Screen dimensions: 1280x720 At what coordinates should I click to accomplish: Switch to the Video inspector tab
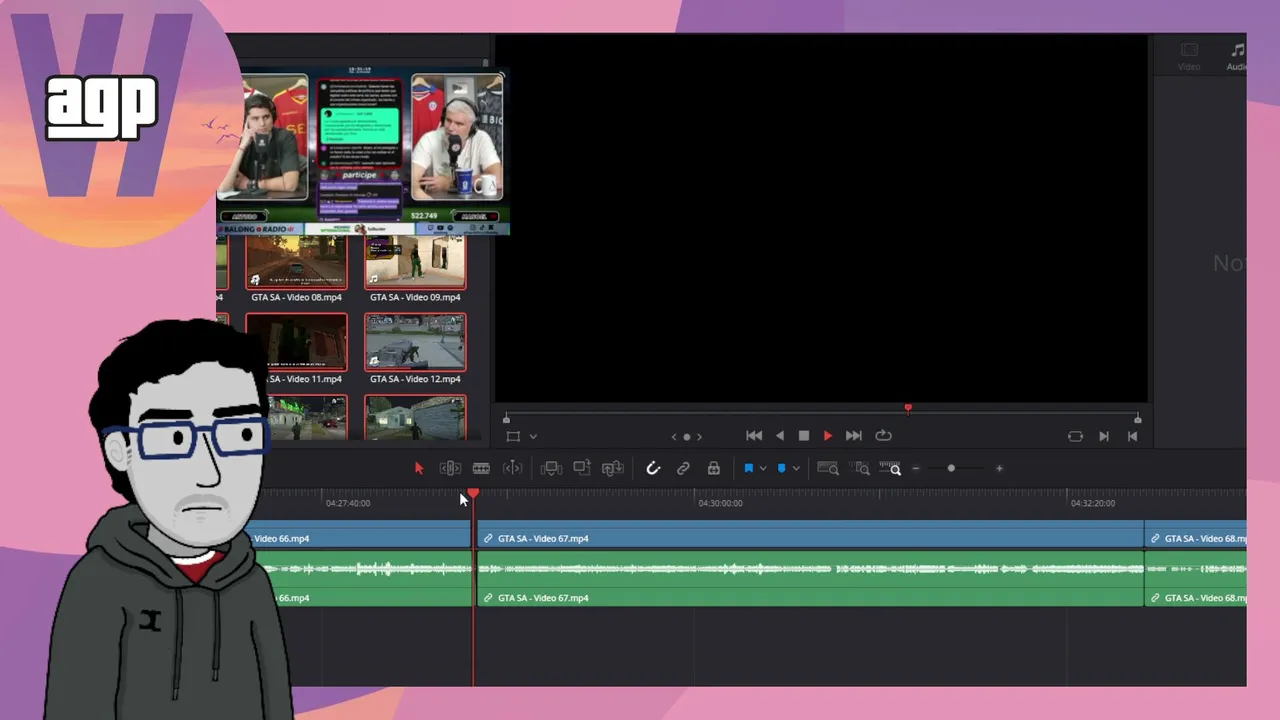click(1189, 57)
